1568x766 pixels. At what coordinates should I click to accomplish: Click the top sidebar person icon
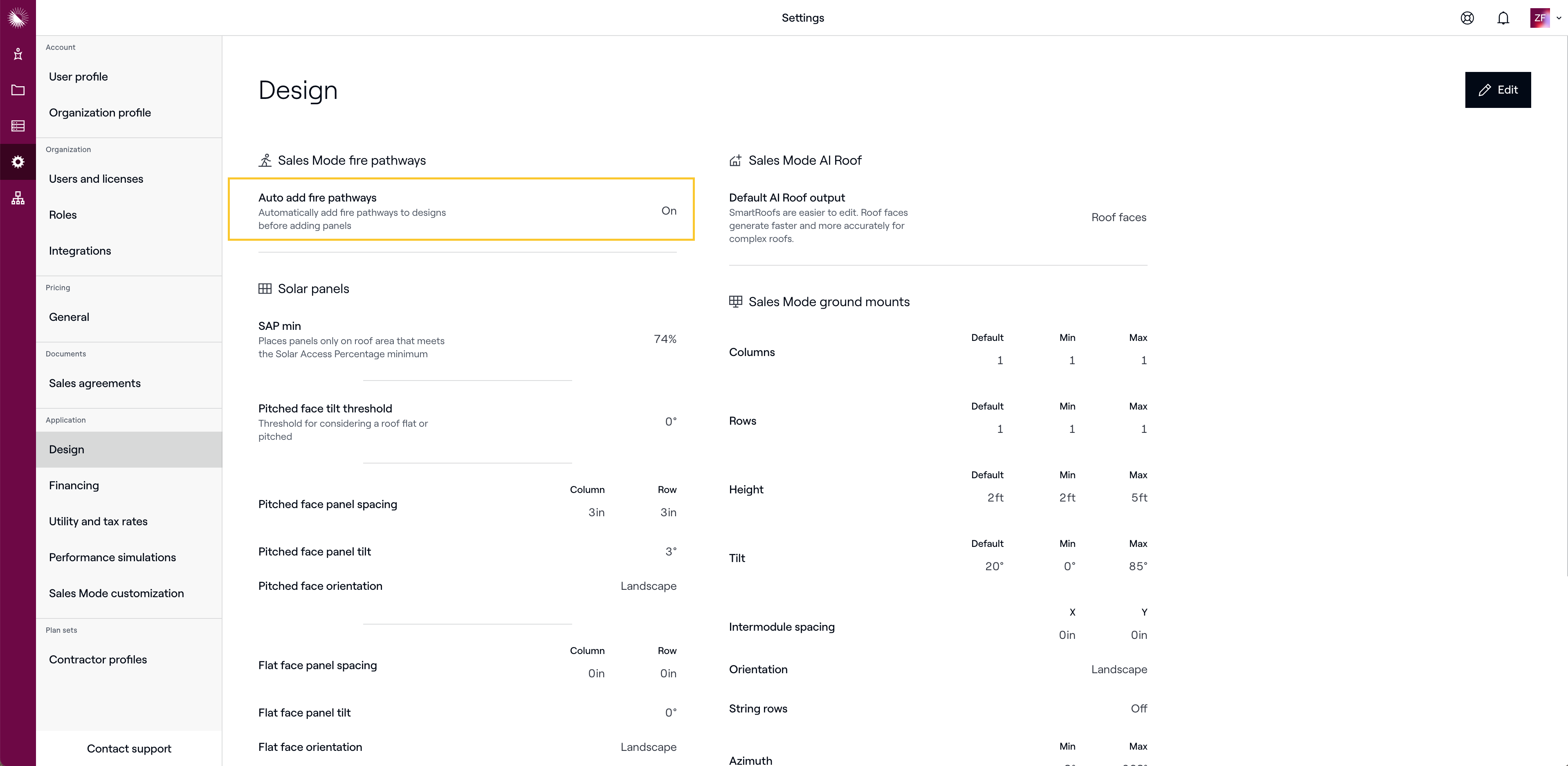coord(18,54)
